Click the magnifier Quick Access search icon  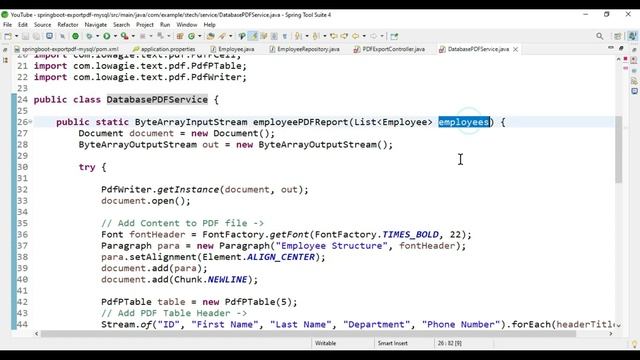600,36
